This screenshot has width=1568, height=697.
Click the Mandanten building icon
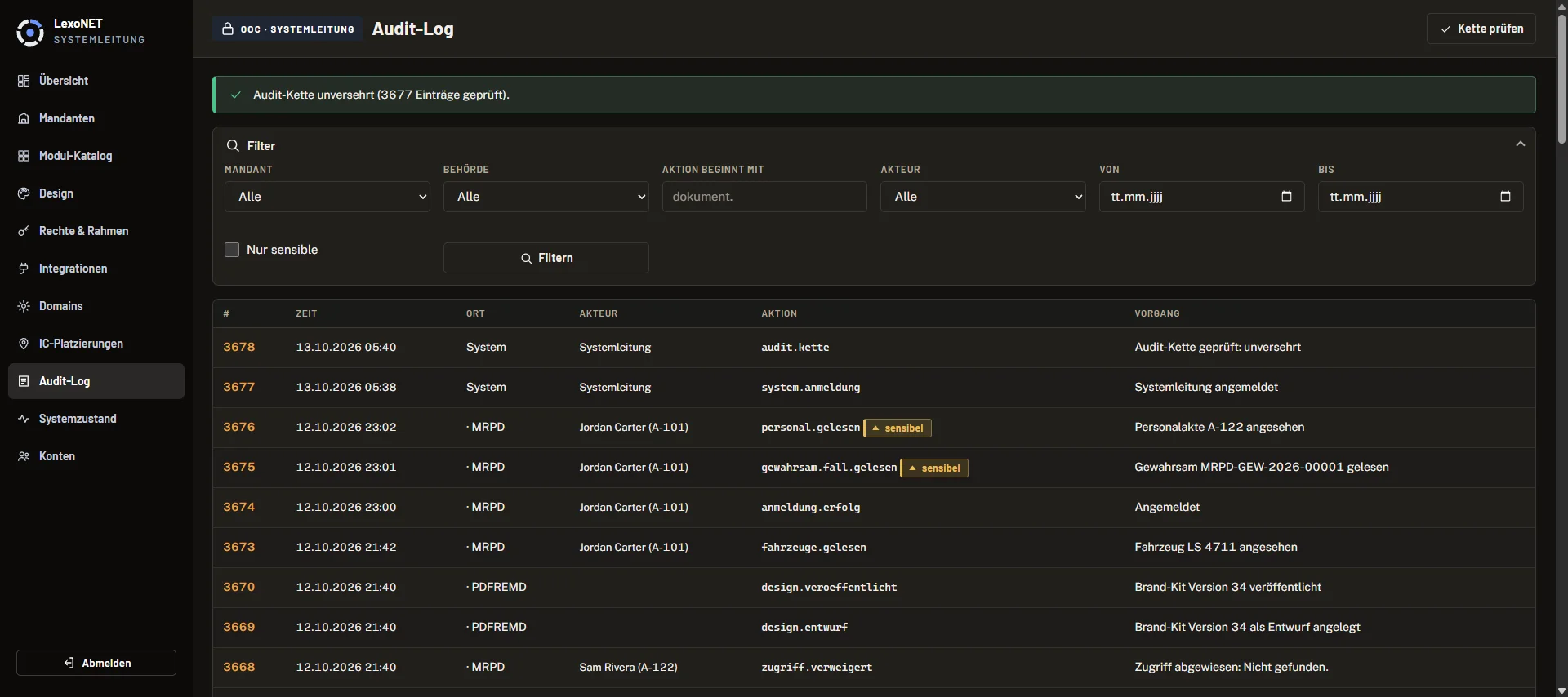point(24,118)
